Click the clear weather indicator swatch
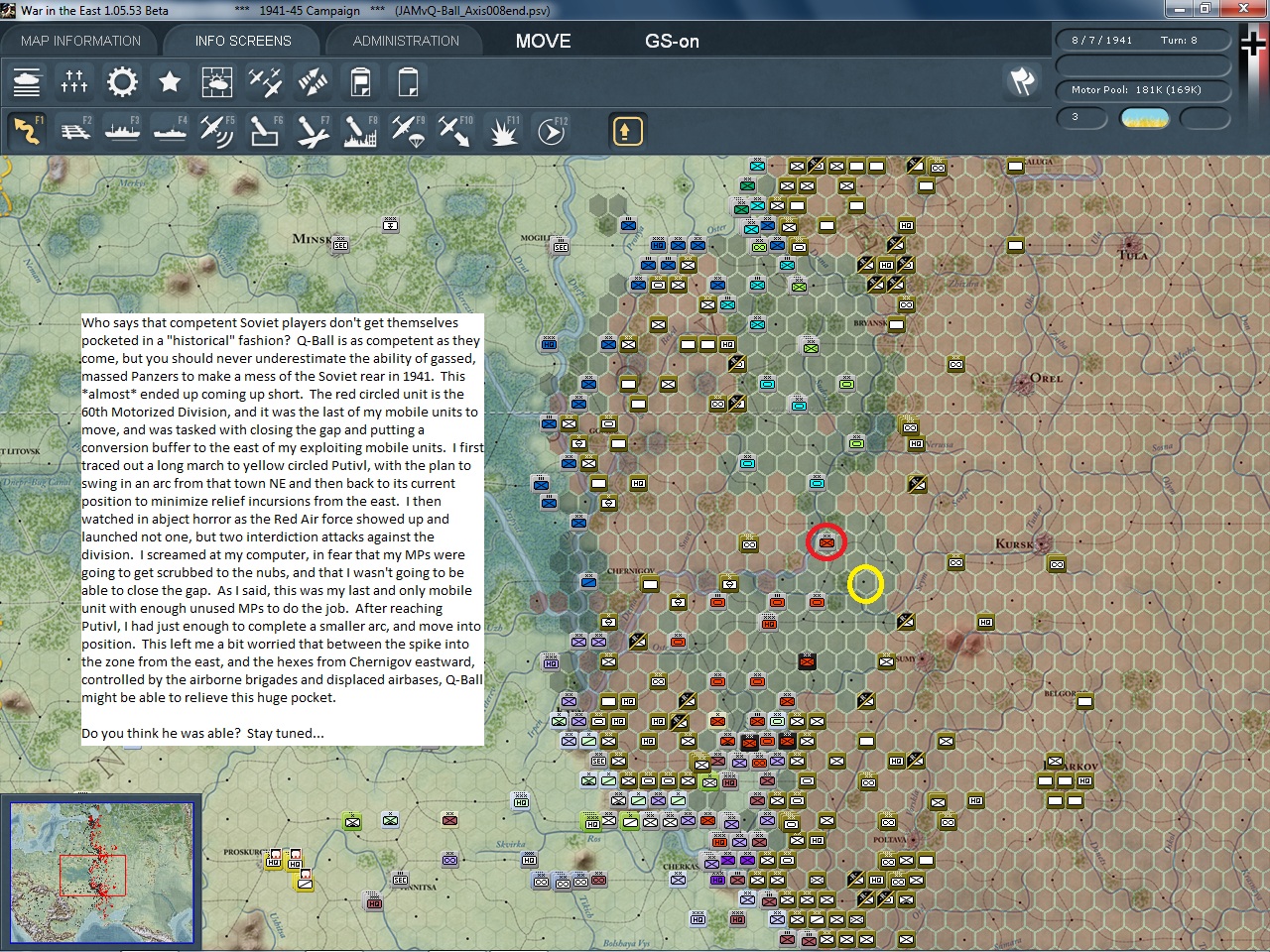 click(1144, 118)
